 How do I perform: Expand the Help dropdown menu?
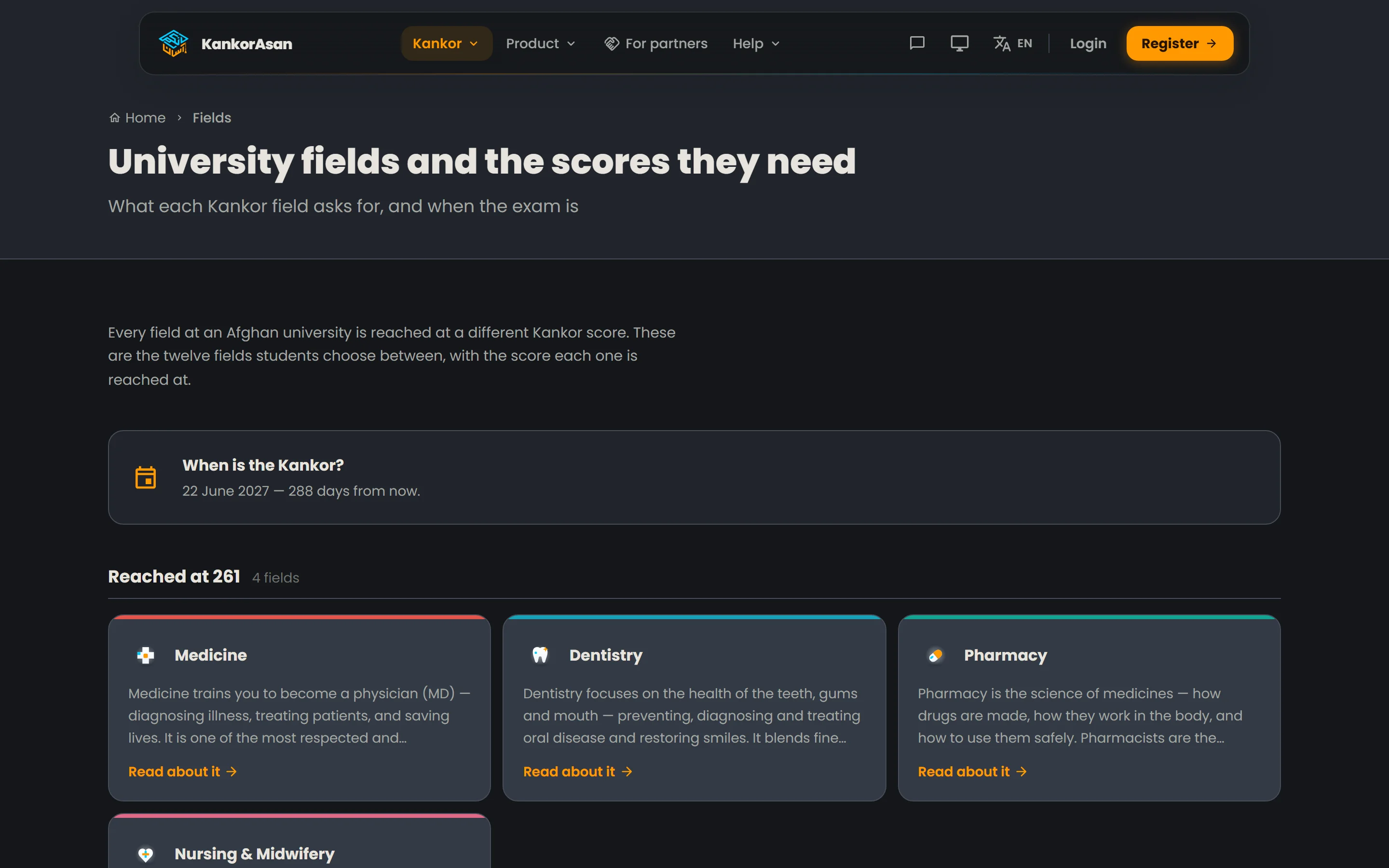coord(756,43)
